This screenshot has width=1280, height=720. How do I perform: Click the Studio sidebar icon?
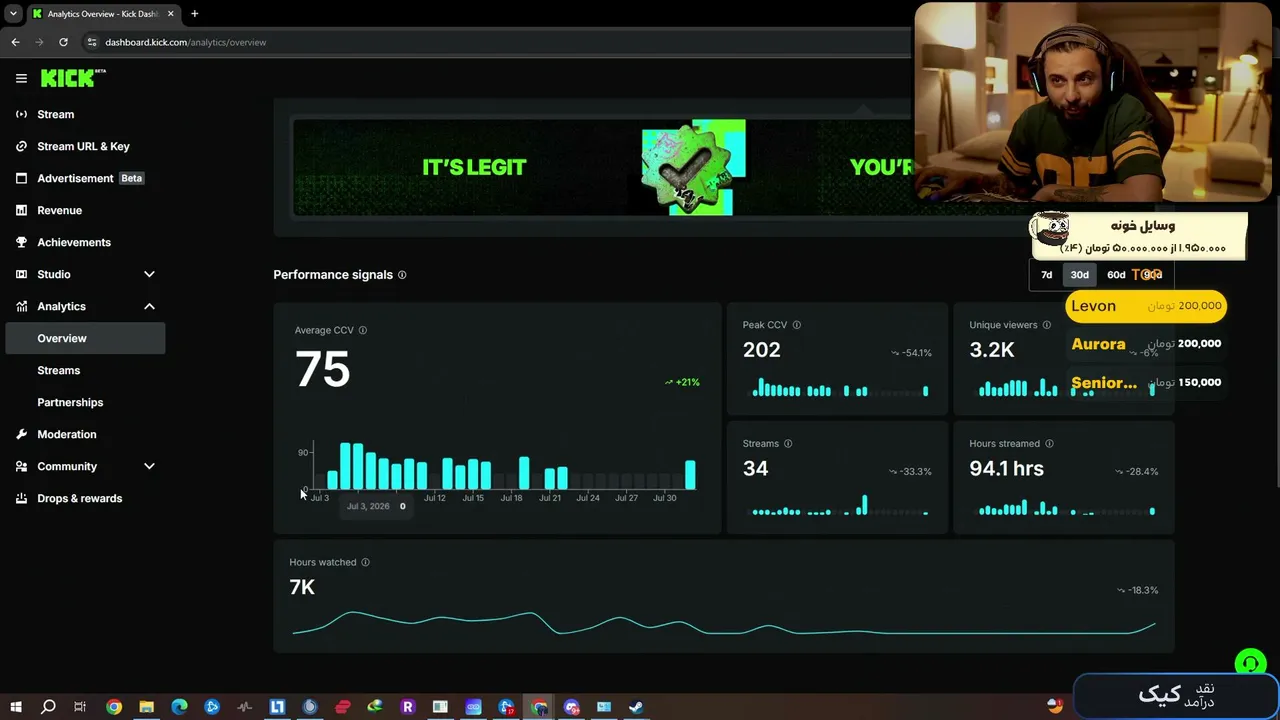click(x=21, y=274)
